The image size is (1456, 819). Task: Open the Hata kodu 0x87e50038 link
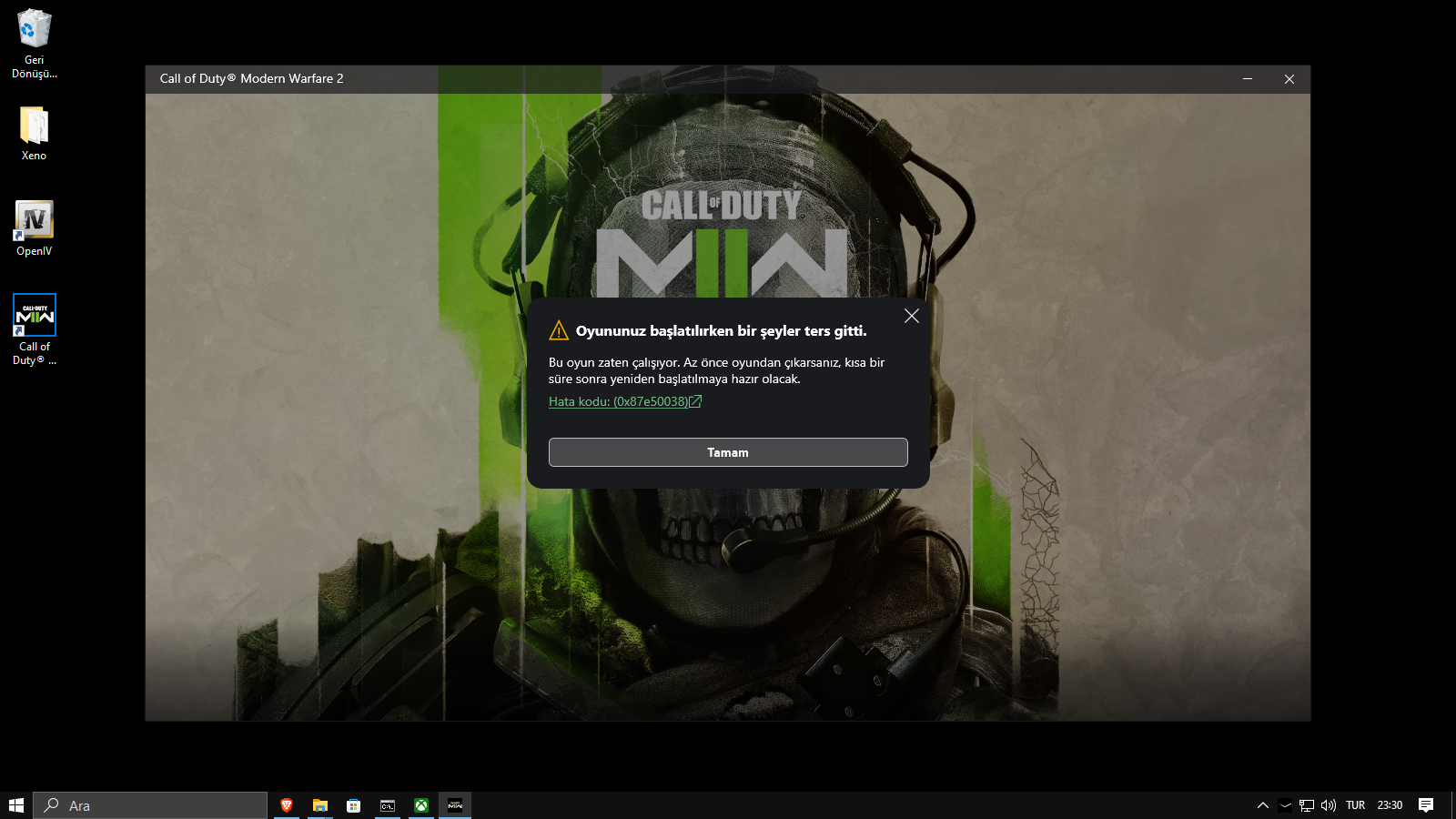(x=624, y=401)
